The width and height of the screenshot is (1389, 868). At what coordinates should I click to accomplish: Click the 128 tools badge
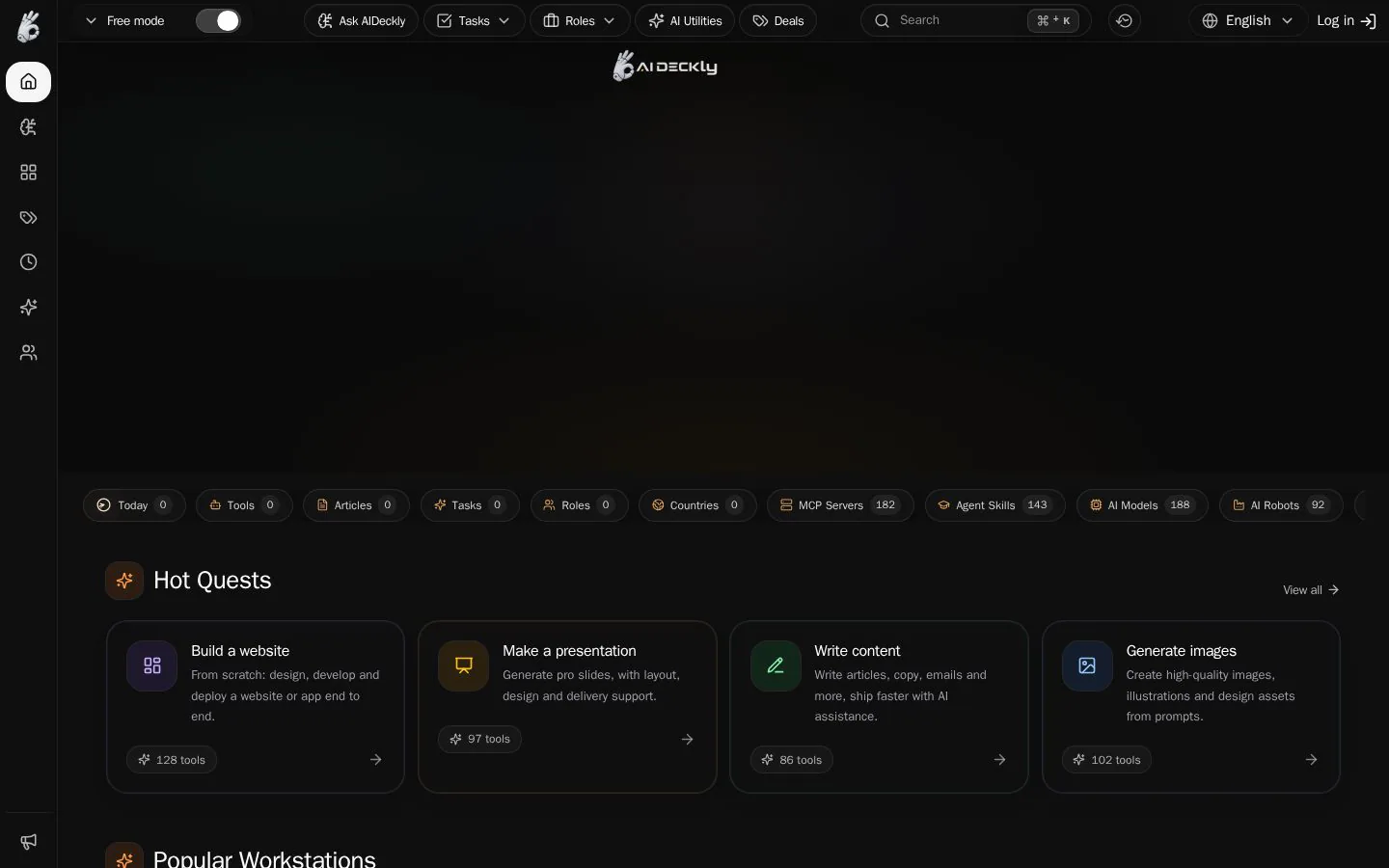(172, 760)
